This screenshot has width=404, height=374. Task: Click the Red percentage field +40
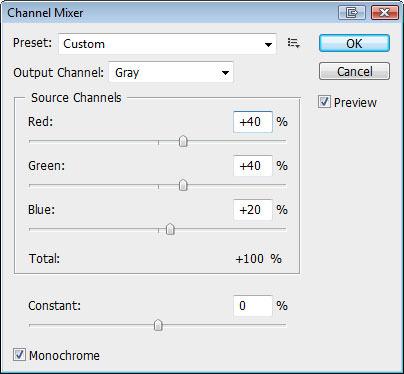(x=253, y=122)
